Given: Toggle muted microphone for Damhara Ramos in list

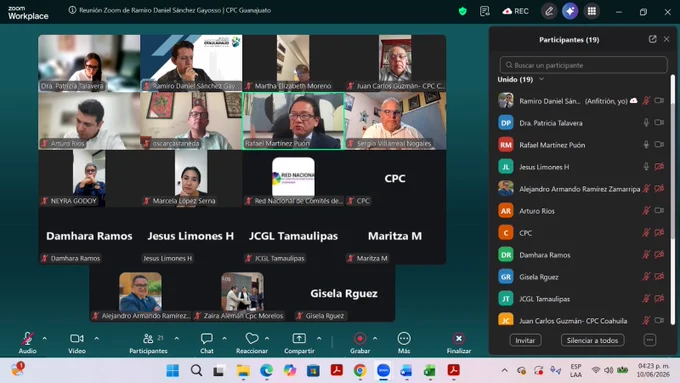Looking at the screenshot, I should tap(646, 255).
